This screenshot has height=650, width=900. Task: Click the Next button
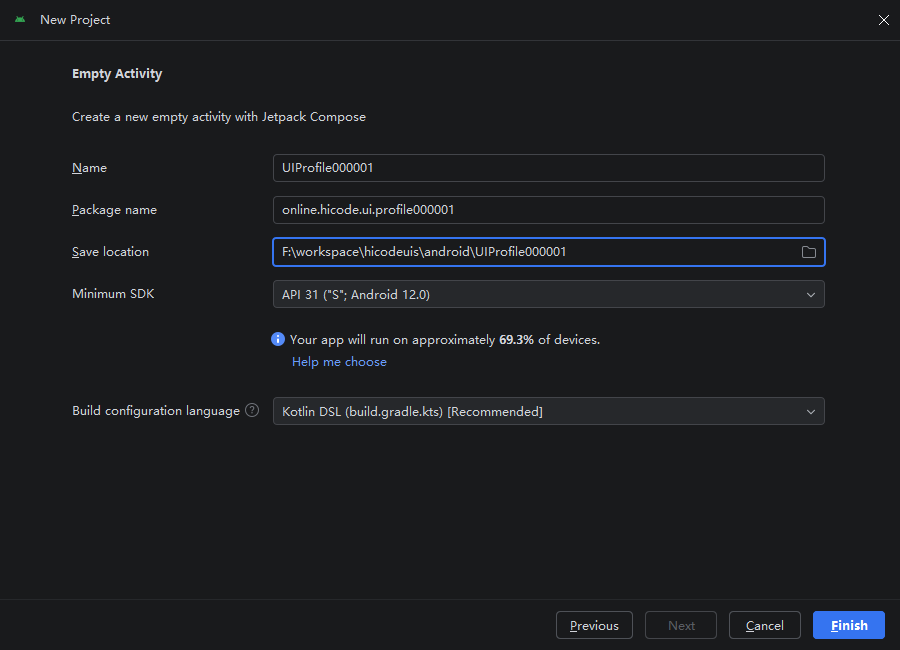pyautogui.click(x=681, y=625)
